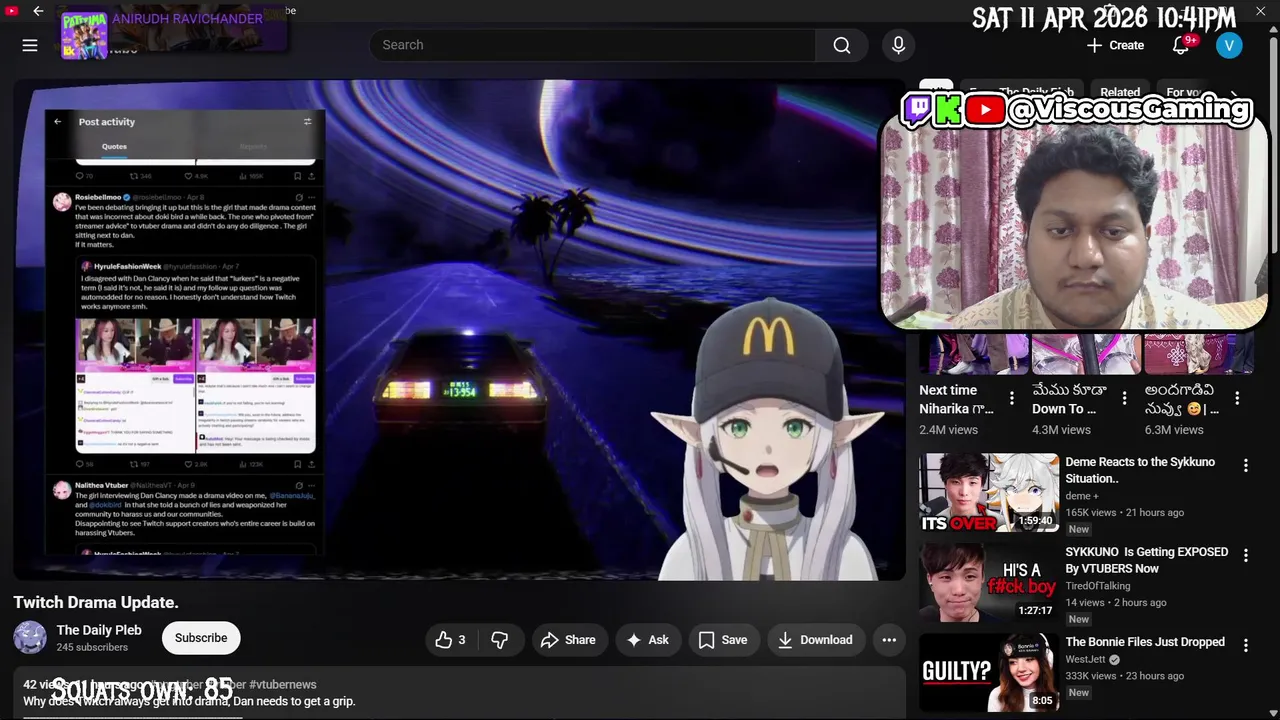Save the video to a playlist

[723, 640]
